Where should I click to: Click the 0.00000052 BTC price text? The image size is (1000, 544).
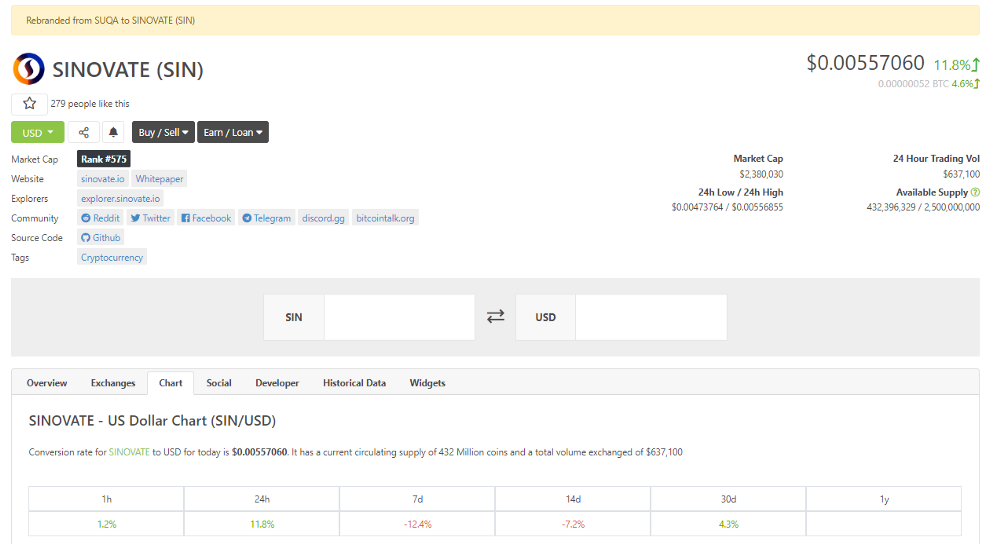coord(913,84)
